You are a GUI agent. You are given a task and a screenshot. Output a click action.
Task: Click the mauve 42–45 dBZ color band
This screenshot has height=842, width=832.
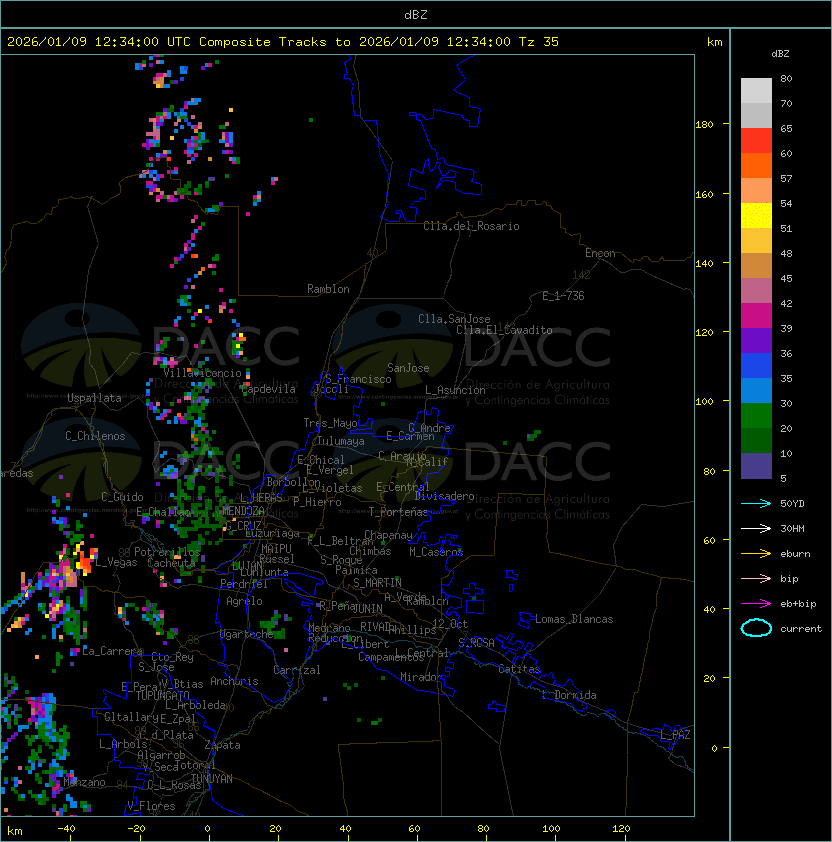(756, 291)
